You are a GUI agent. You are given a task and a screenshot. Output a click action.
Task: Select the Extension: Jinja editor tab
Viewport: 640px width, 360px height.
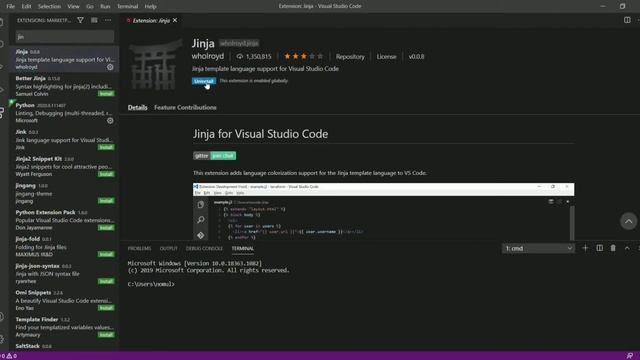point(151,20)
